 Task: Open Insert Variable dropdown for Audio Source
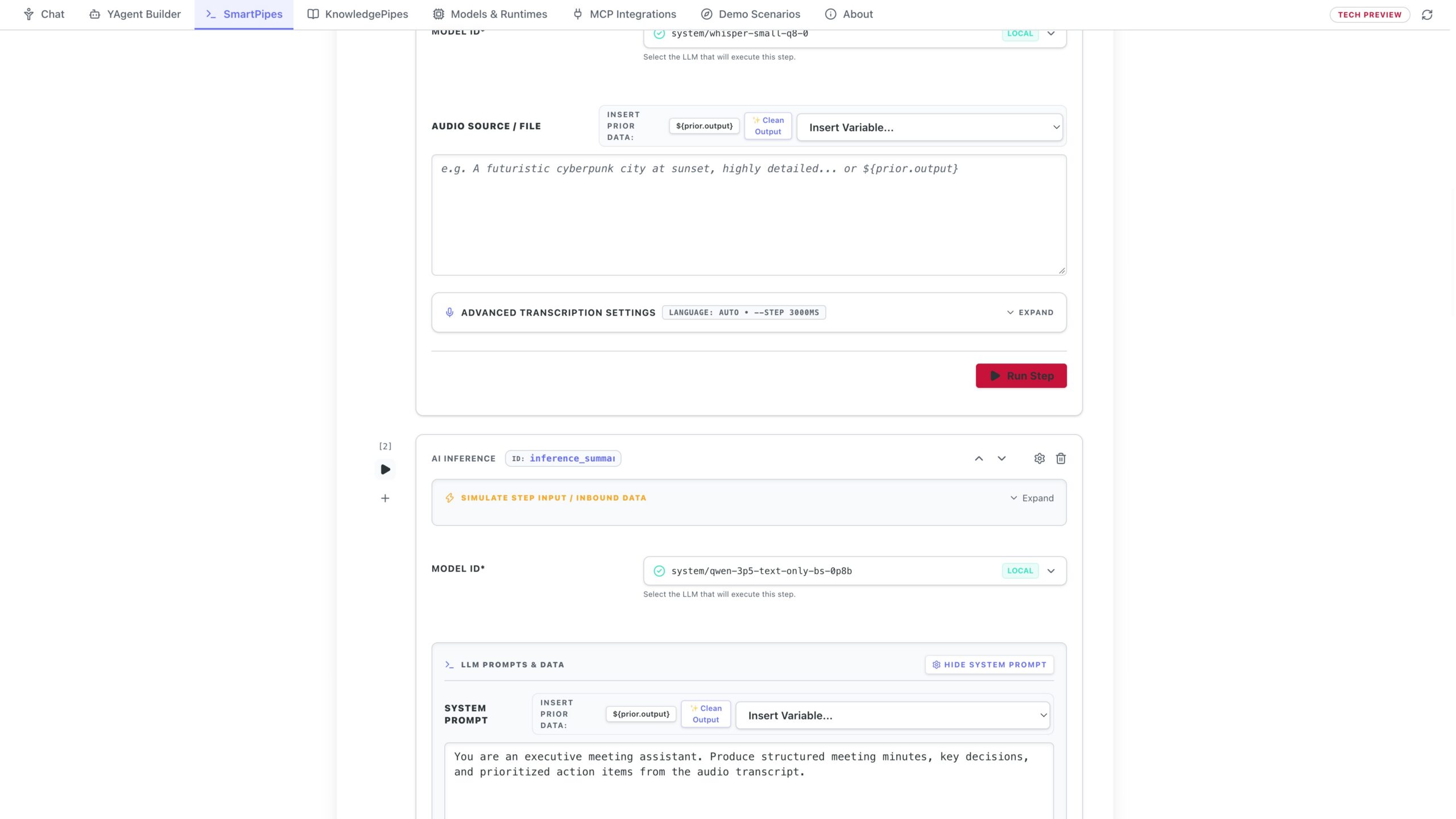(x=930, y=127)
